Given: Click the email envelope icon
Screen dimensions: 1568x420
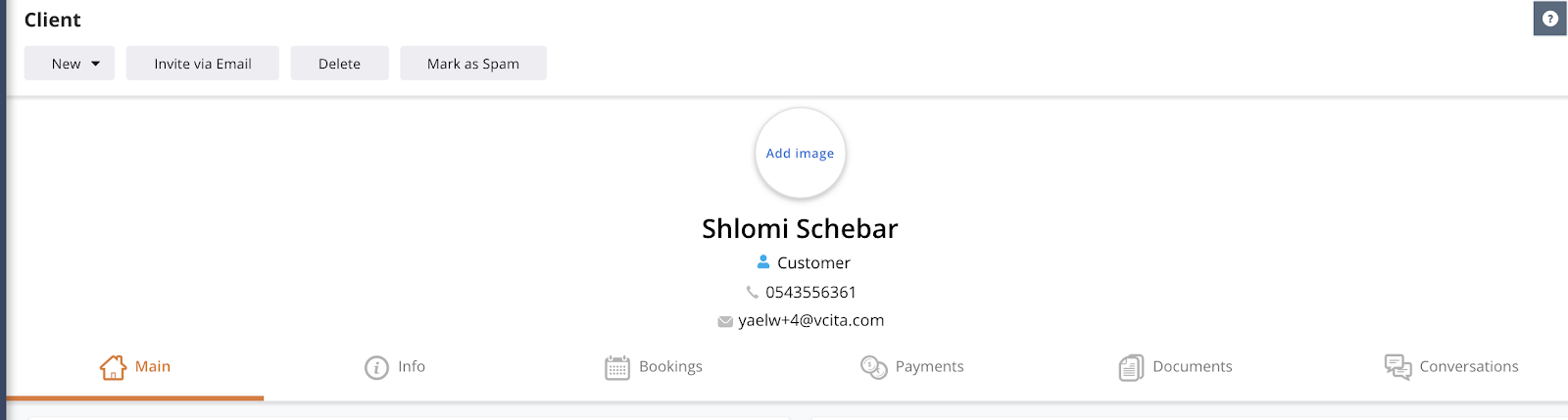Looking at the screenshot, I should coord(725,321).
